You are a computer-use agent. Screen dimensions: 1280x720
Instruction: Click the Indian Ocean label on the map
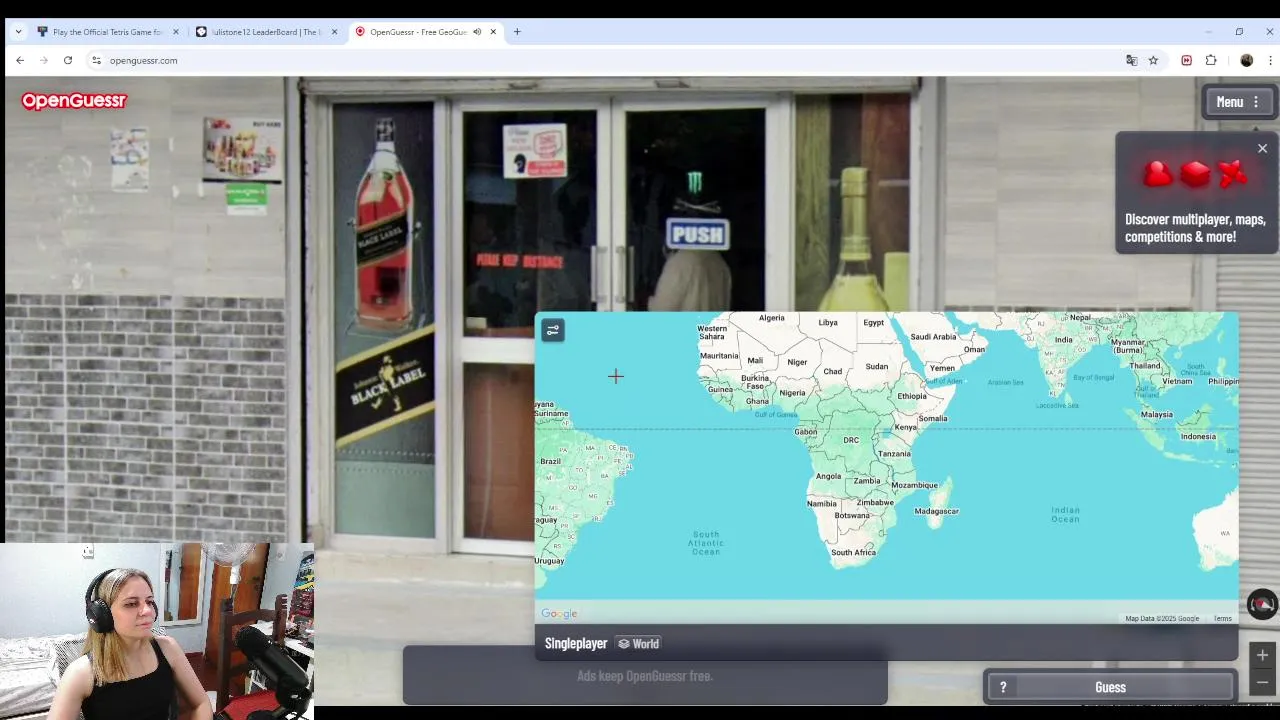pos(1065,514)
